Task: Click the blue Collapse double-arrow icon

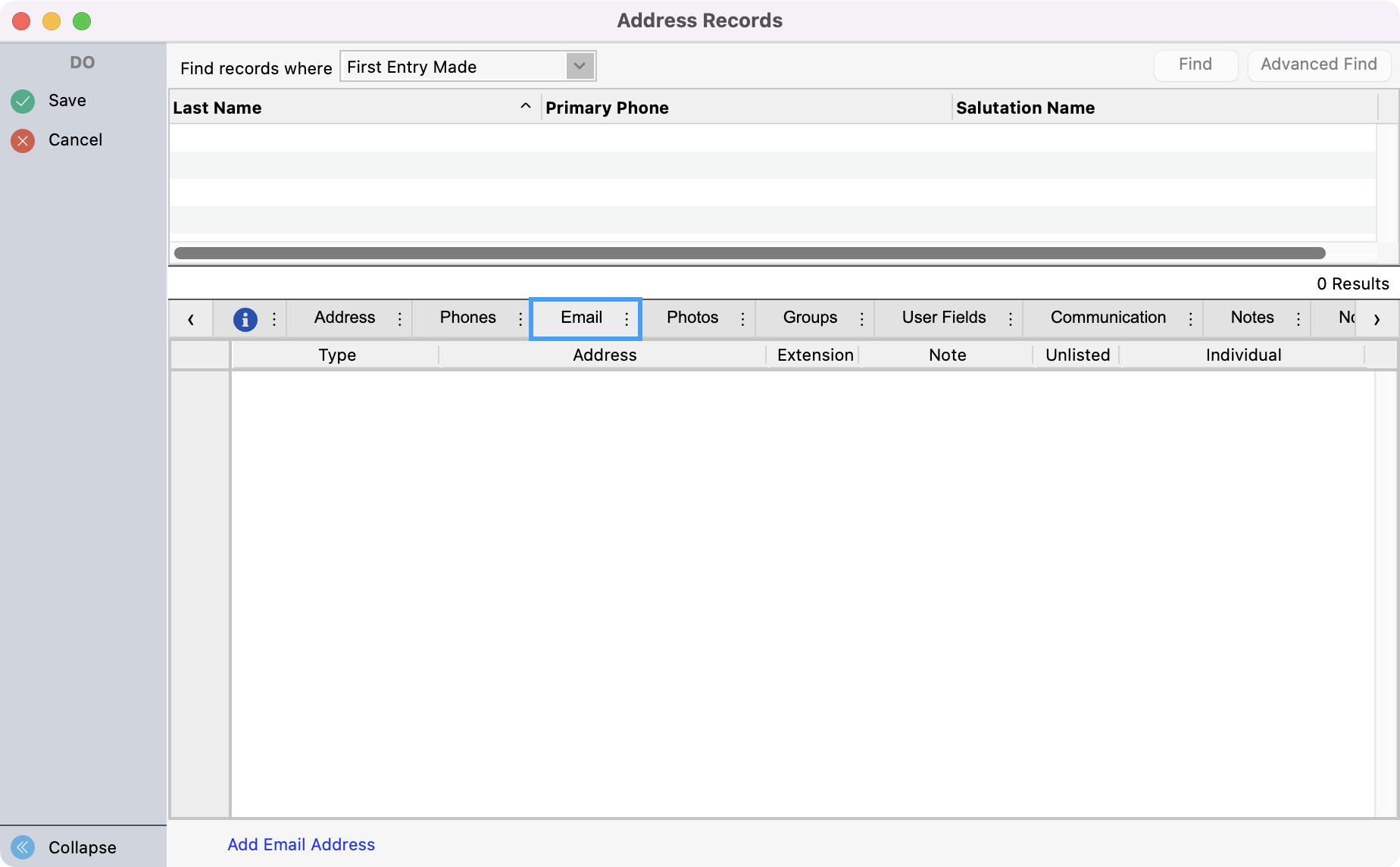Action: (x=23, y=847)
